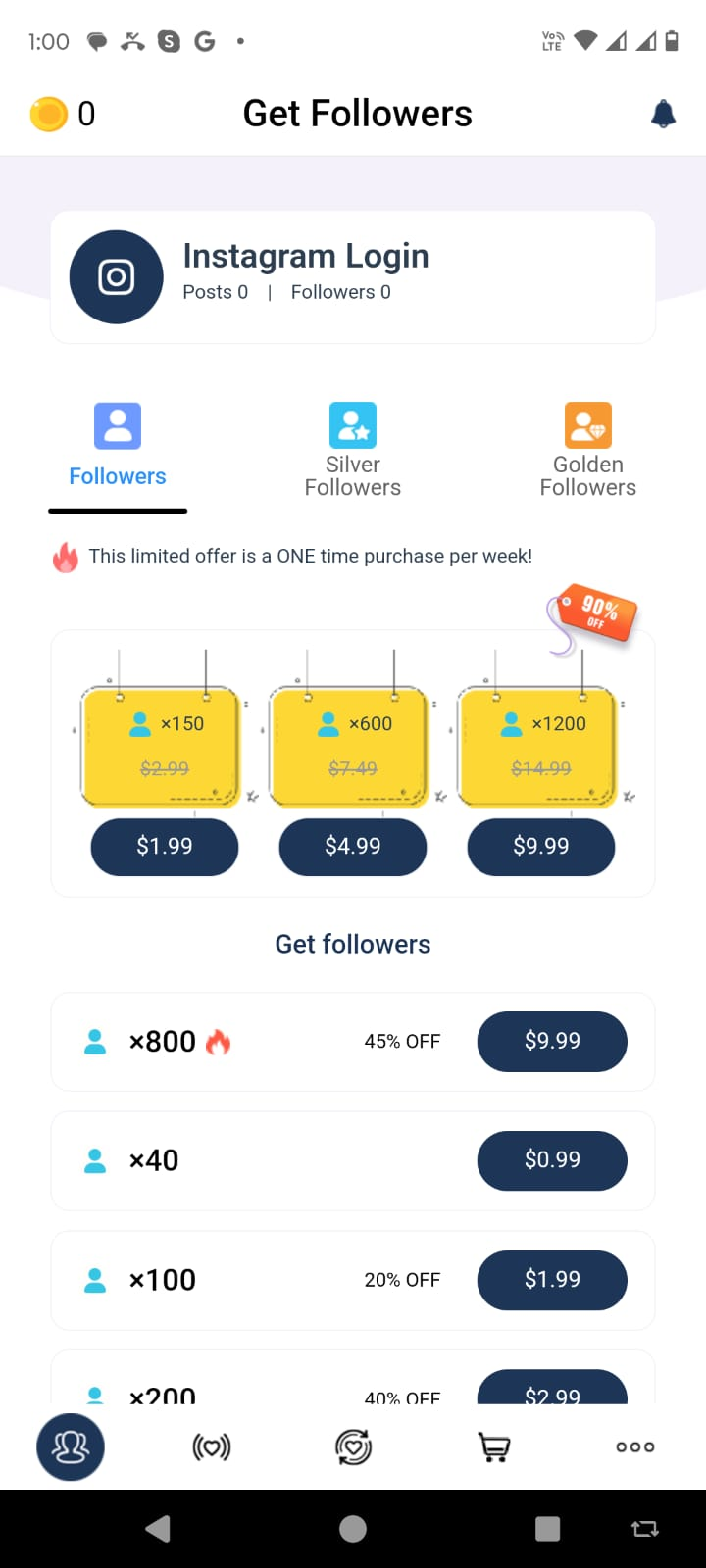Click the Instagram logo icon
706x1568 pixels.
115,276
